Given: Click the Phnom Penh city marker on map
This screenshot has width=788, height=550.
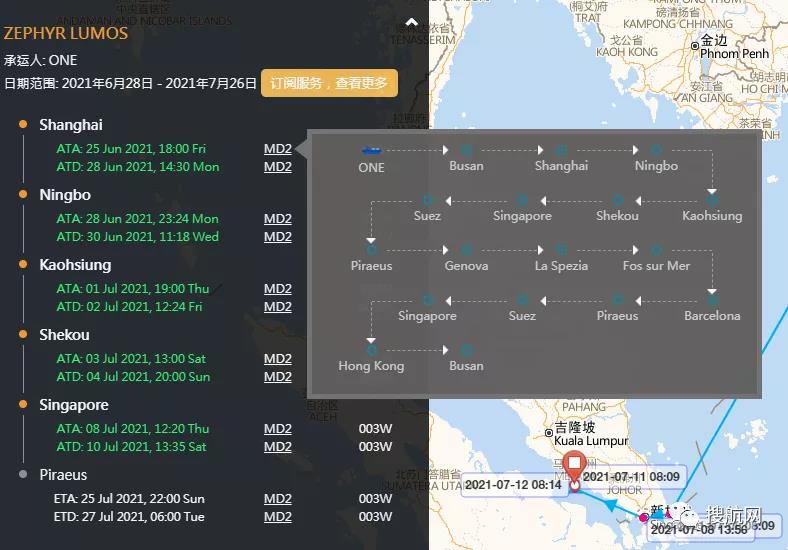Looking at the screenshot, I should (x=695, y=46).
